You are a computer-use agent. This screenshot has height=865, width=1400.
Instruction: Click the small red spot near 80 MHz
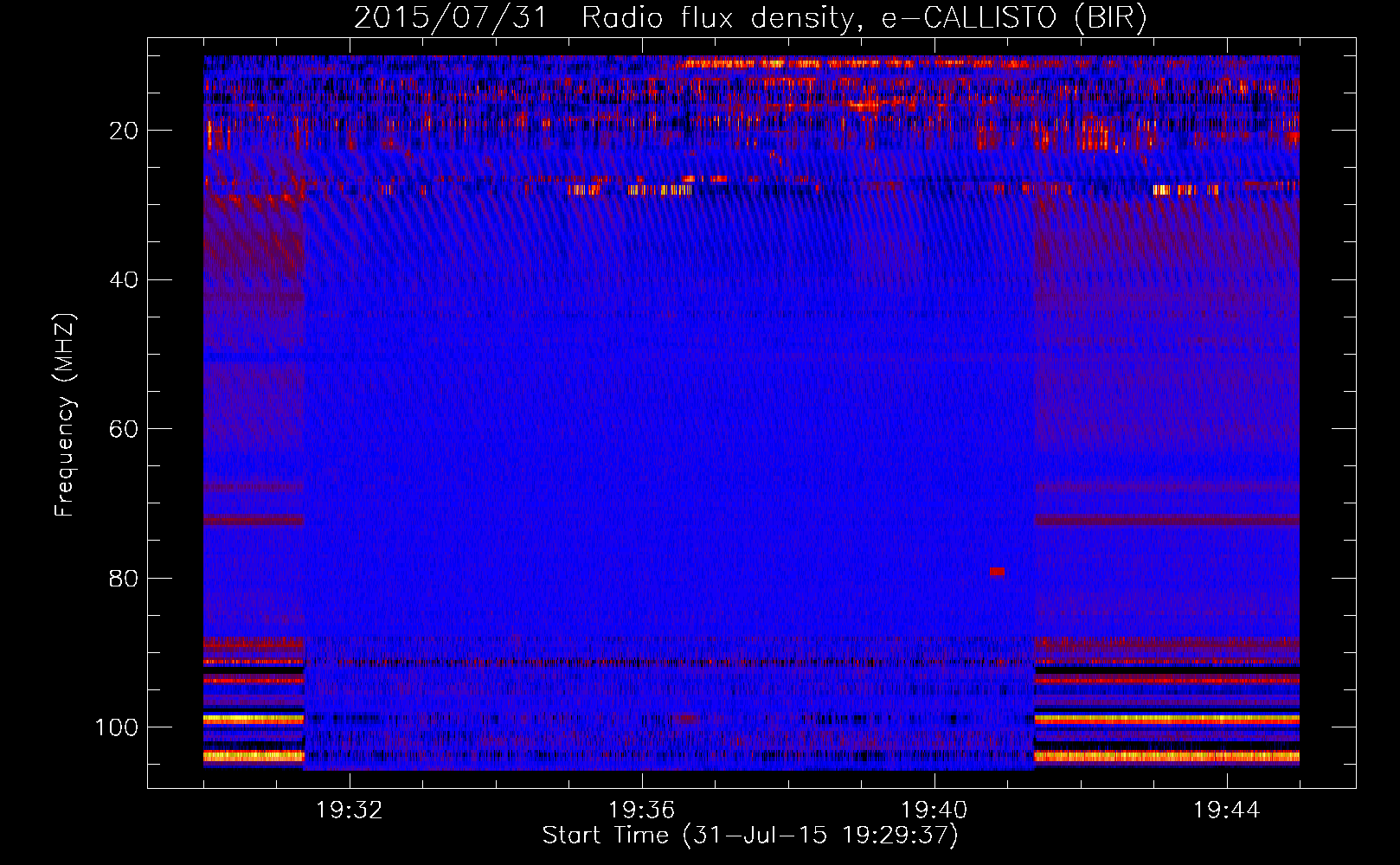point(998,572)
